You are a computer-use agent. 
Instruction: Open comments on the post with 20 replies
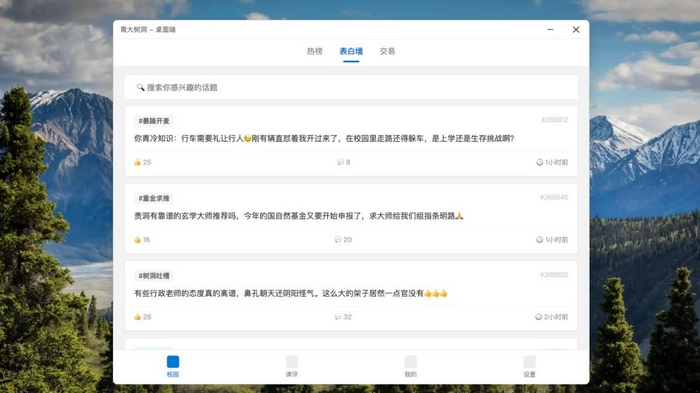click(343, 240)
